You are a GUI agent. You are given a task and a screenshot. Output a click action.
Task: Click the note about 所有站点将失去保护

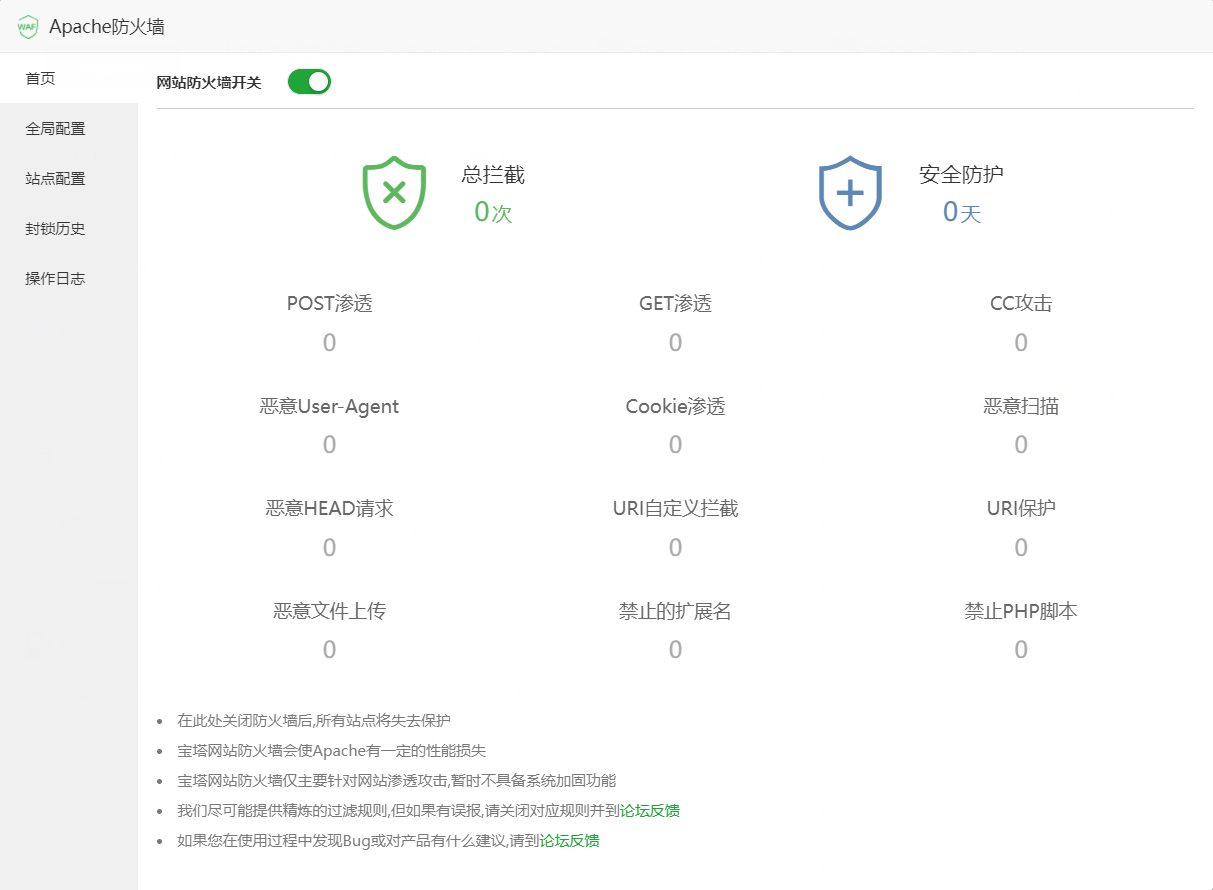(314, 720)
